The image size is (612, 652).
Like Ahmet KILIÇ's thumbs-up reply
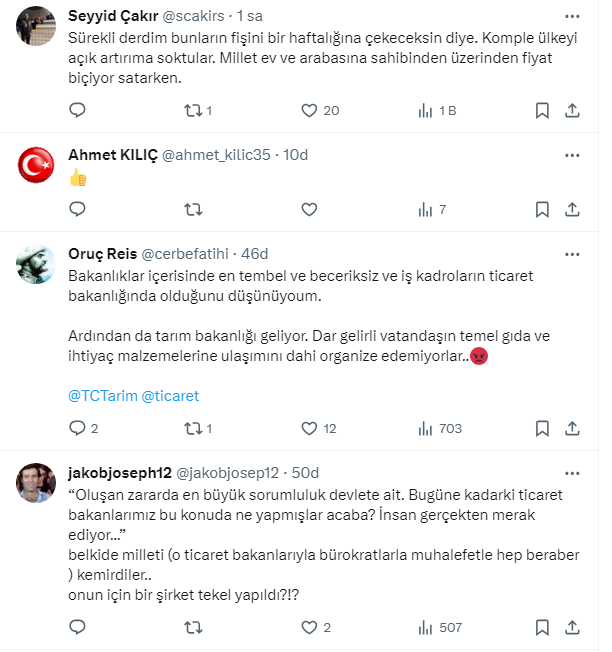[309, 210]
